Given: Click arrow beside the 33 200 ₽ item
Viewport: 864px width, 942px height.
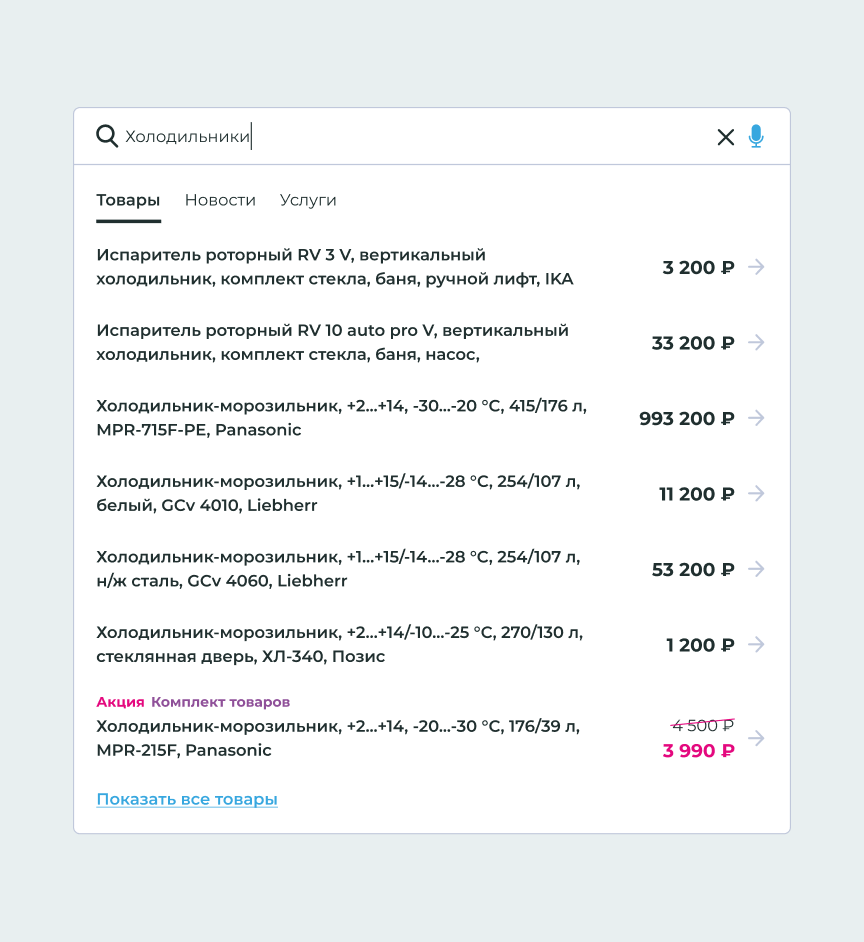Looking at the screenshot, I should point(756,343).
